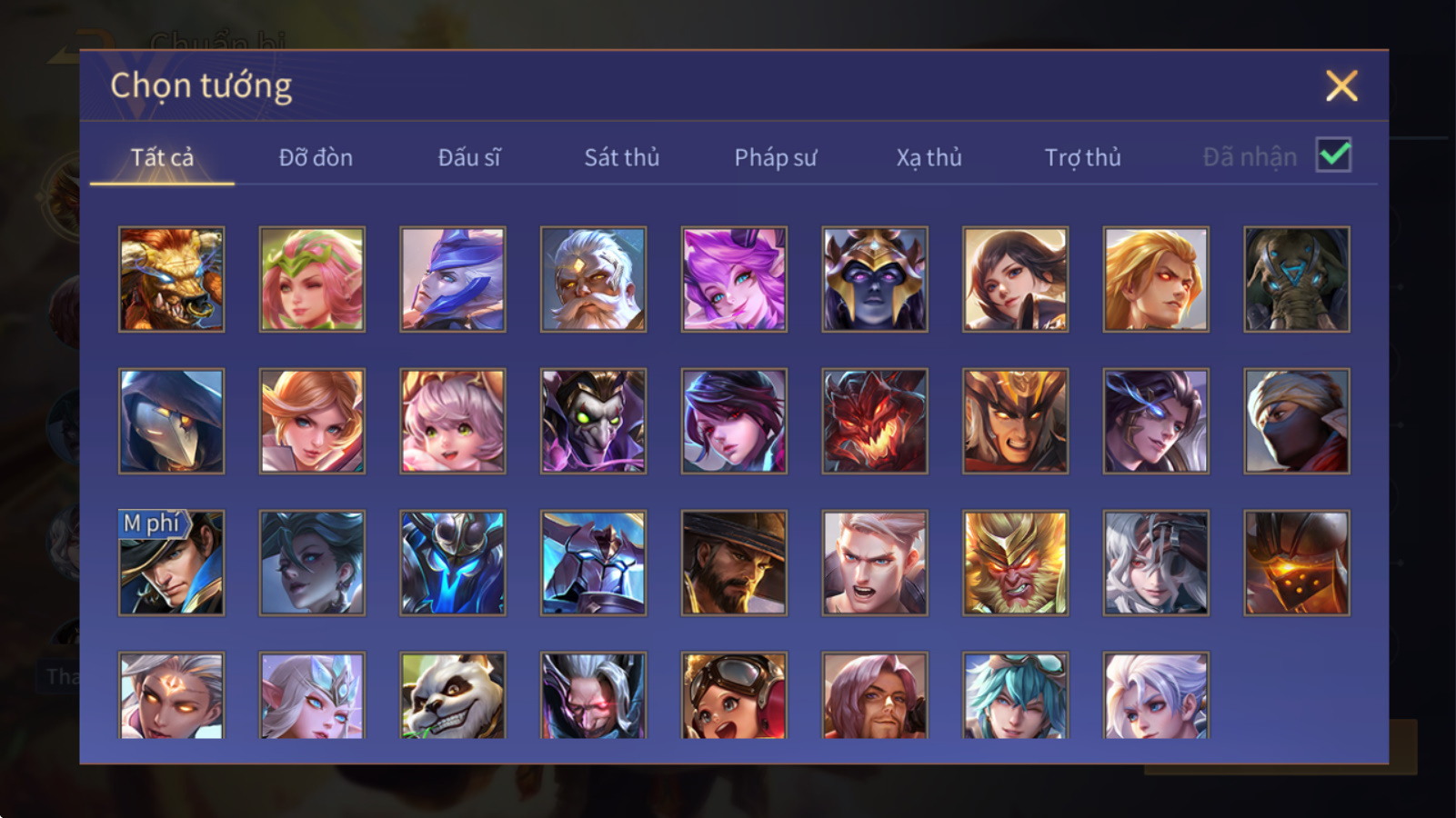Switch to the Pháp sư tab
Screen dimensions: 1456x818
(776, 157)
